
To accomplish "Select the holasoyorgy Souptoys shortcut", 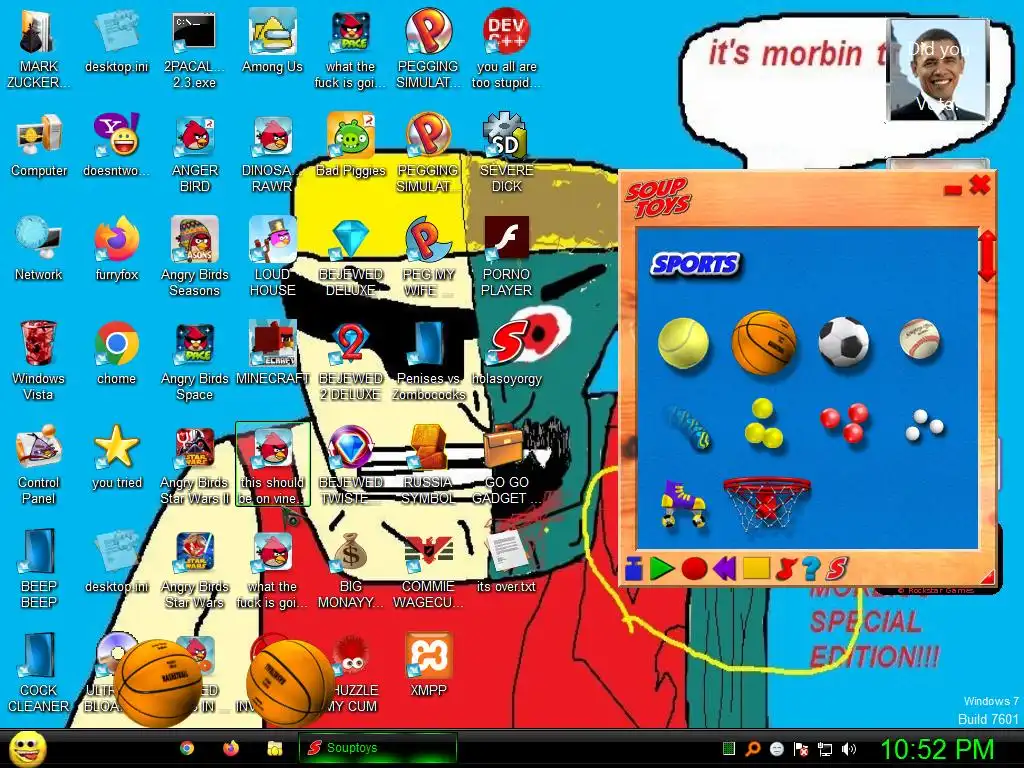I will tap(507, 353).
